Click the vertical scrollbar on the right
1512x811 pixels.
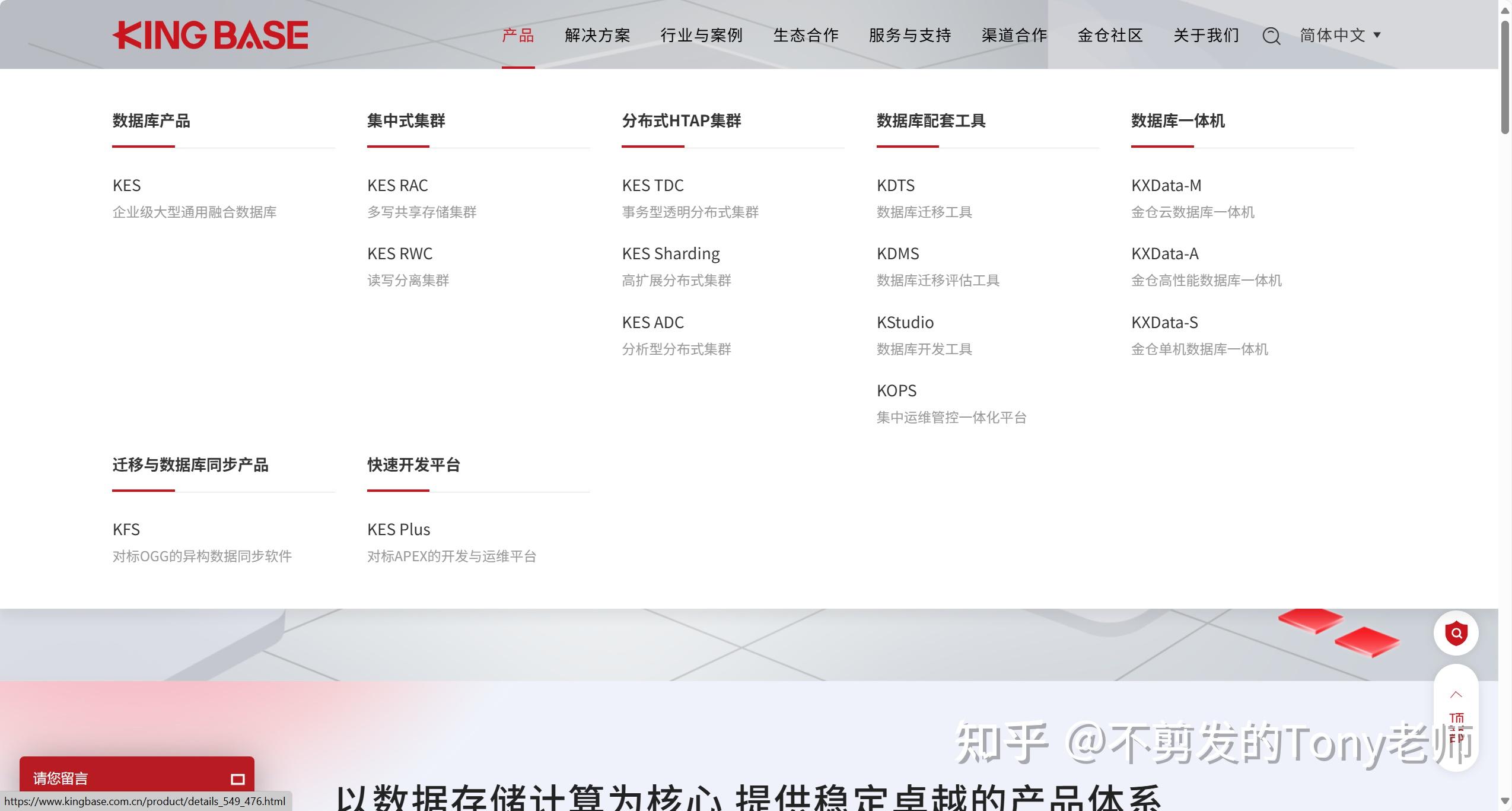pyautogui.click(x=1506, y=71)
